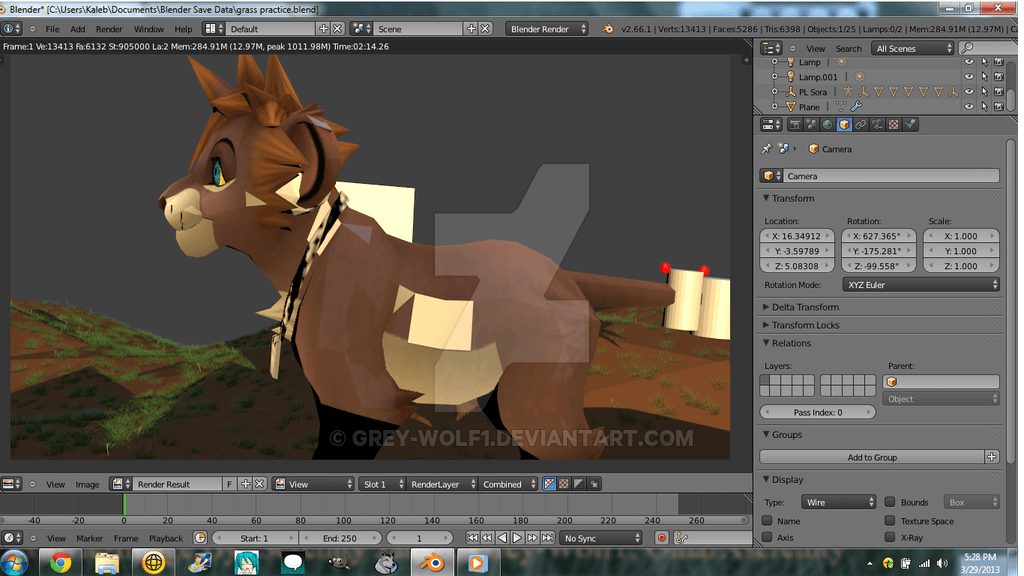Open the Render menu in top header
Viewport: 1024px width, 576px height.
(109, 29)
